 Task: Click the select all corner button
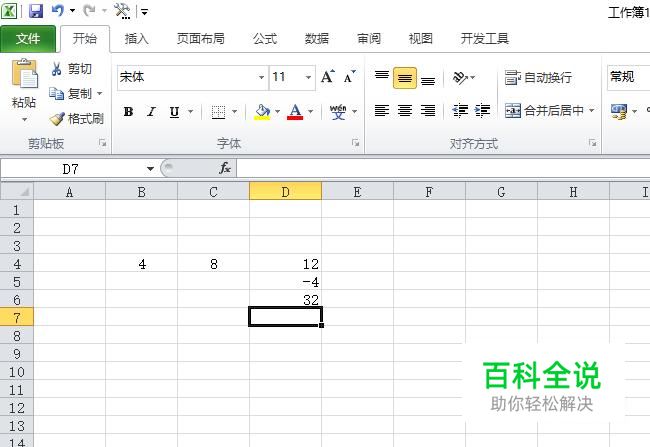(x=17, y=192)
